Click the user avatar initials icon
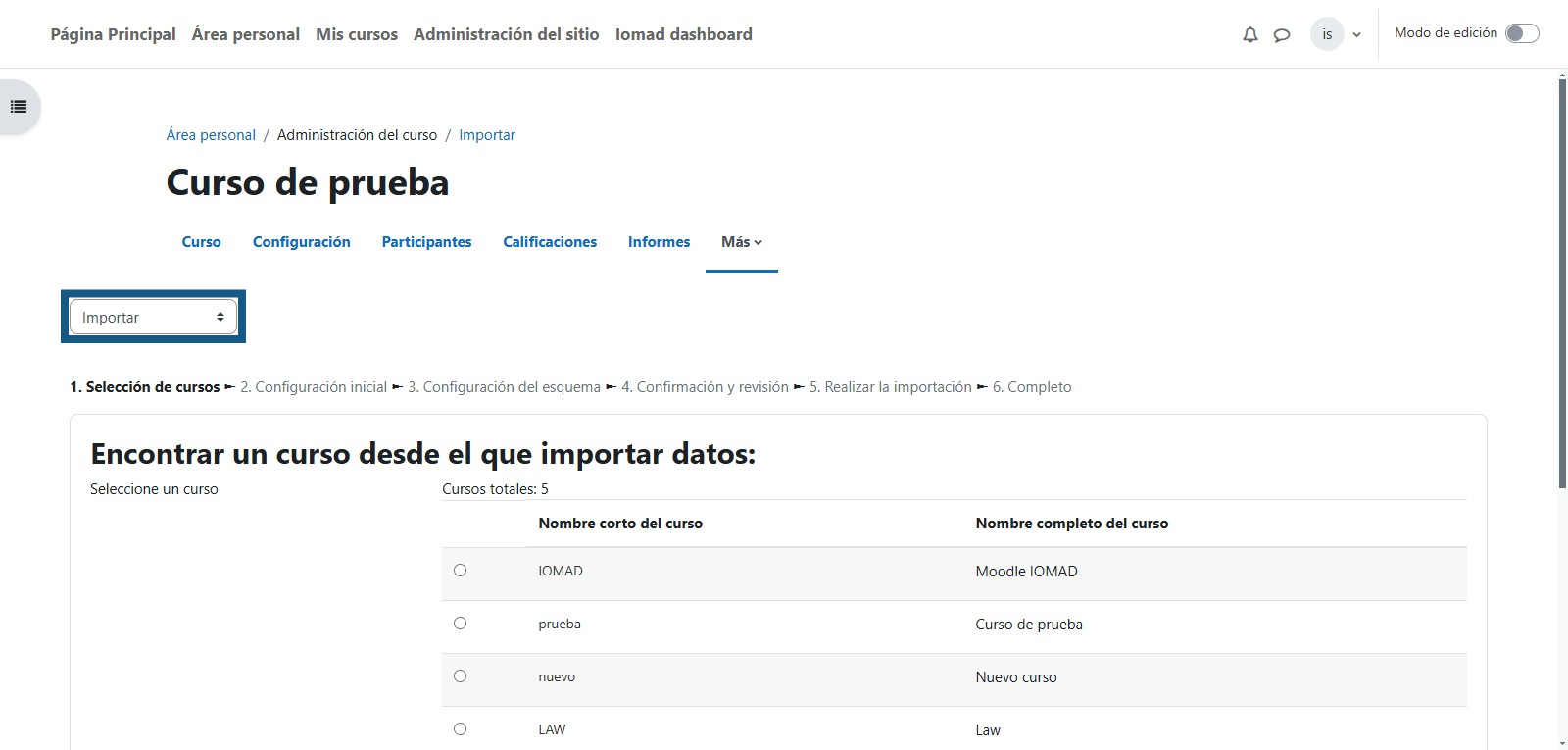 click(1327, 34)
